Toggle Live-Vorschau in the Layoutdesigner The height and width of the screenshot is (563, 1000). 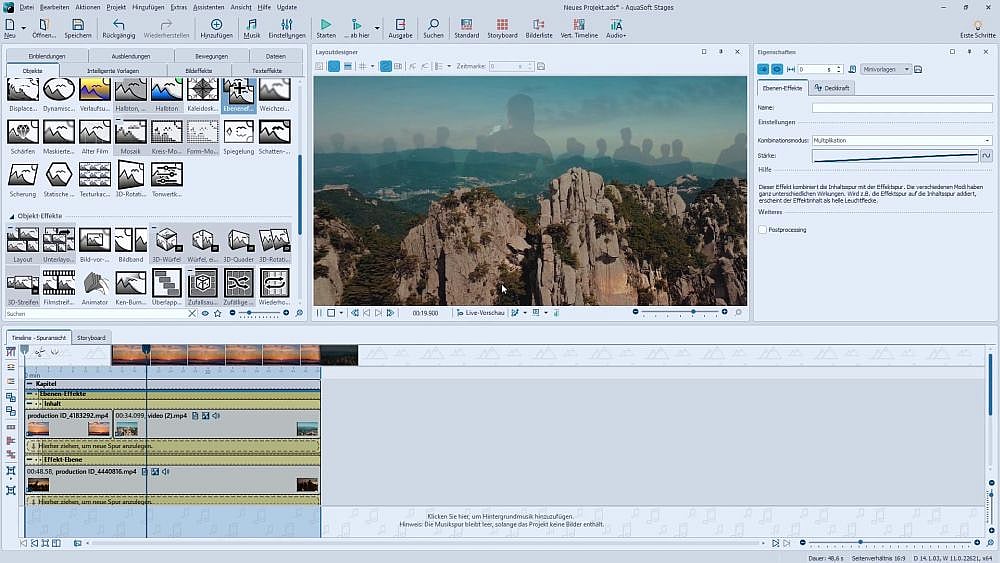point(480,313)
